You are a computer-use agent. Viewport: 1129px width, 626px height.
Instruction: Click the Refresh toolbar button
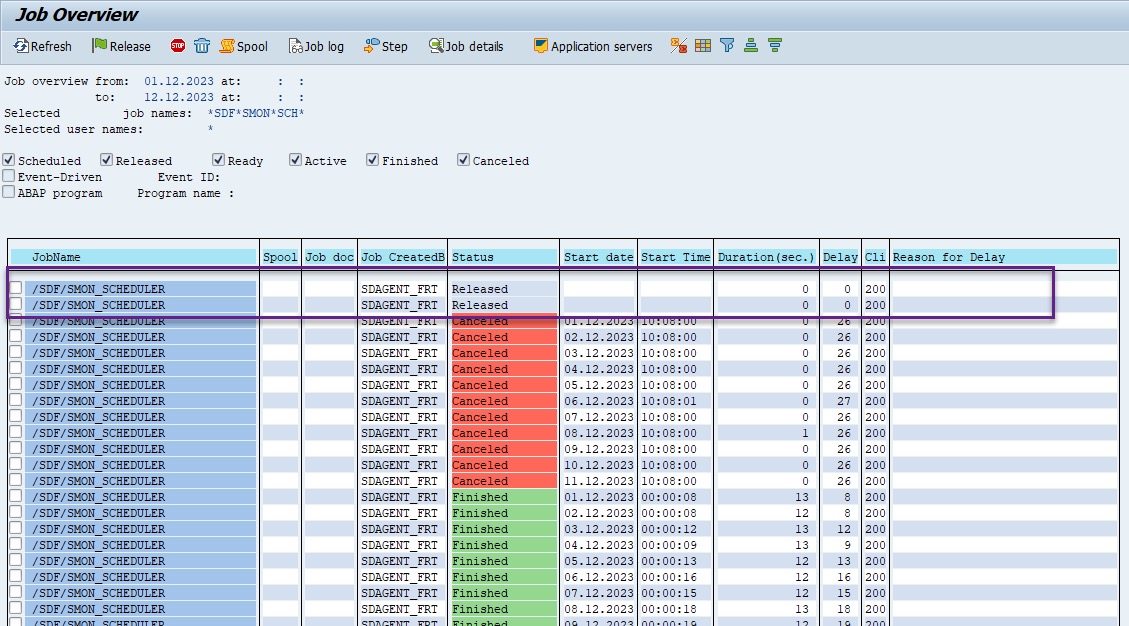pyautogui.click(x=42, y=46)
